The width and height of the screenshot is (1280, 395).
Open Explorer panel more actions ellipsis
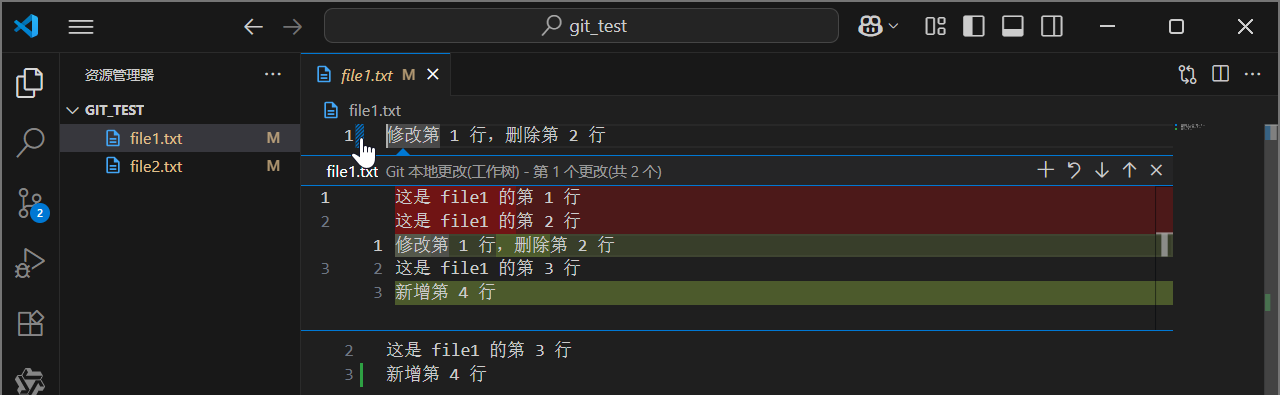pyautogui.click(x=273, y=74)
